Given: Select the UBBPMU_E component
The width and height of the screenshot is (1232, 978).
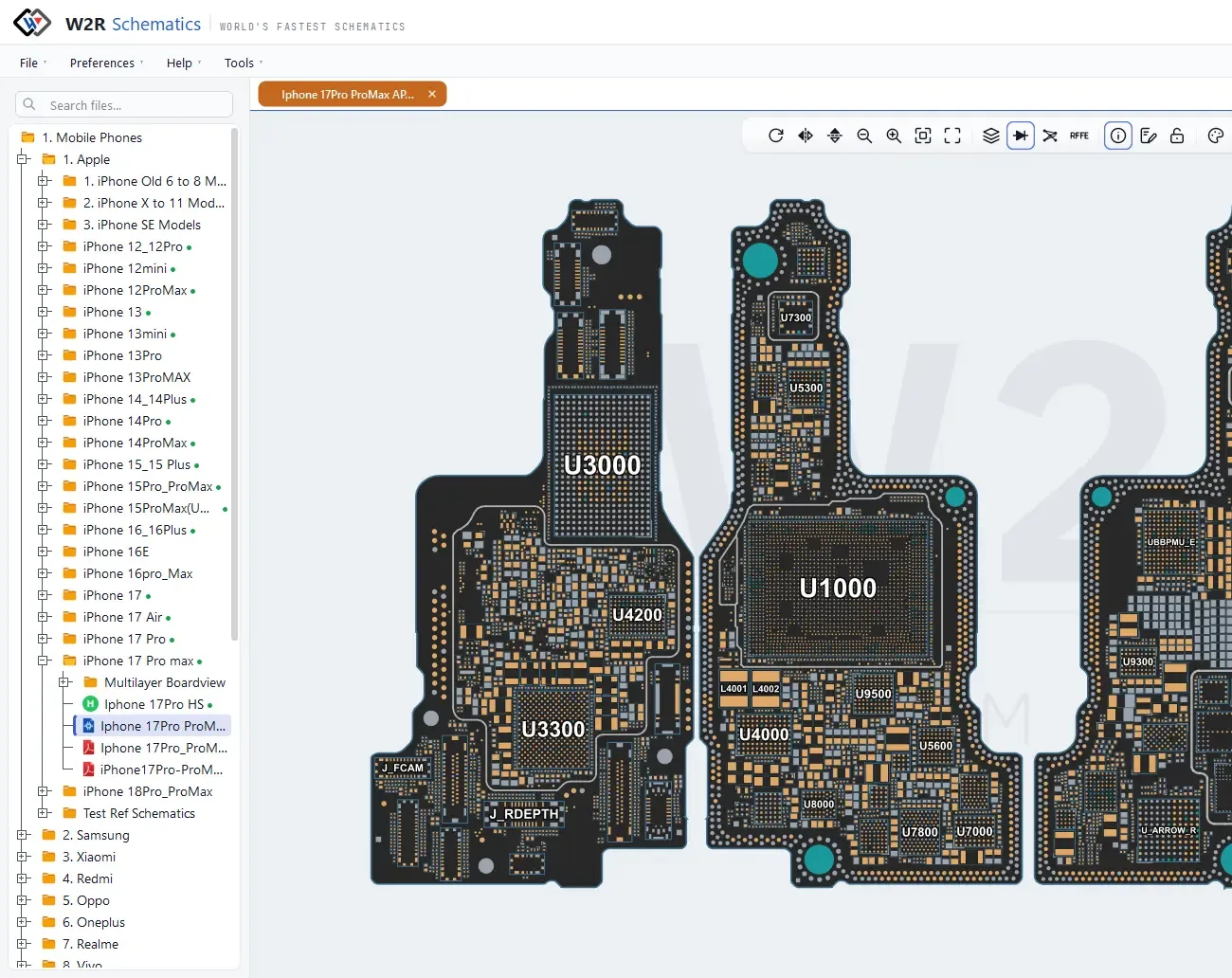Looking at the screenshot, I should (1171, 542).
